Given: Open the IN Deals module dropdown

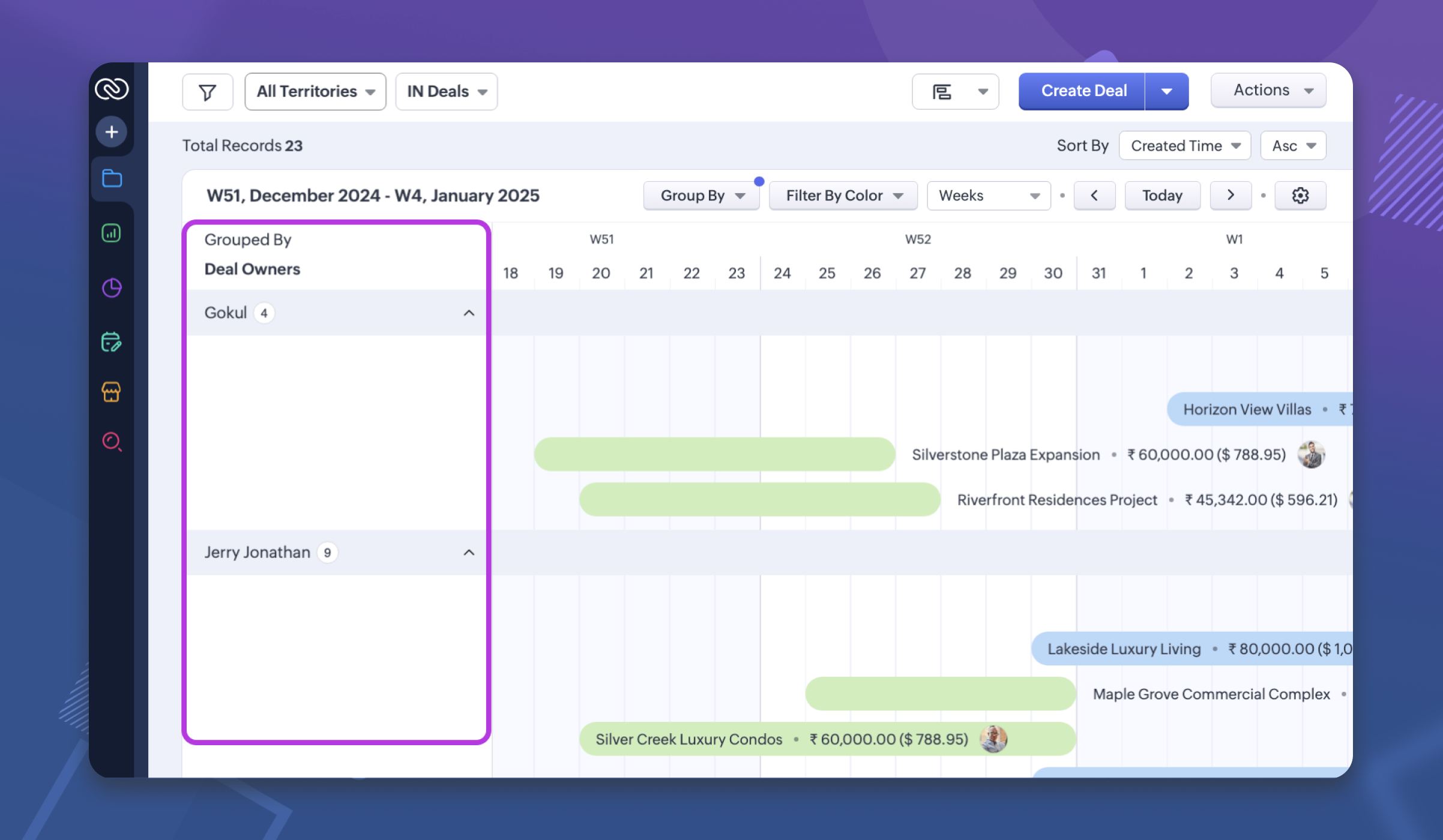Looking at the screenshot, I should pyautogui.click(x=446, y=91).
